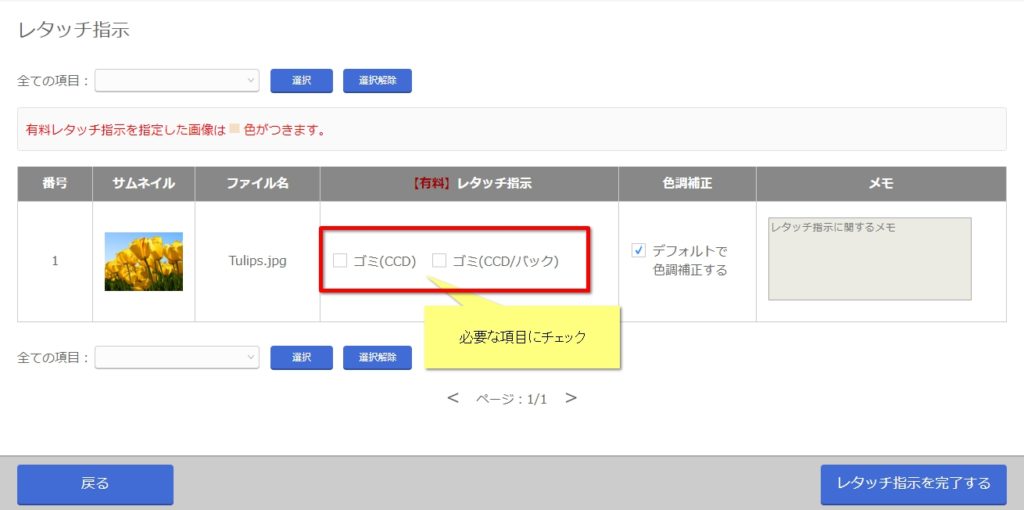1024x510 pixels.
Task: Click the 戻る button
Action: click(x=95, y=484)
